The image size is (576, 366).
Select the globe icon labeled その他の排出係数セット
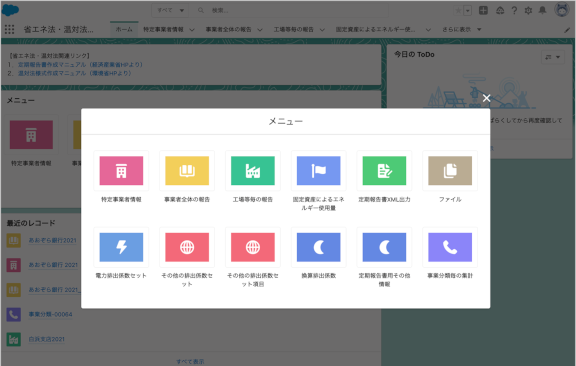187,247
